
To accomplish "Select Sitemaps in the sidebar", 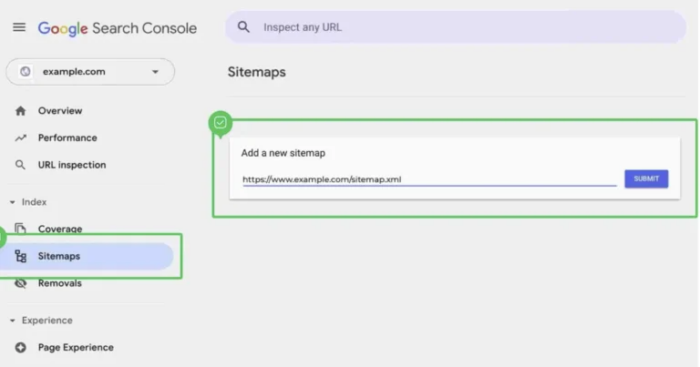I will [x=87, y=256].
